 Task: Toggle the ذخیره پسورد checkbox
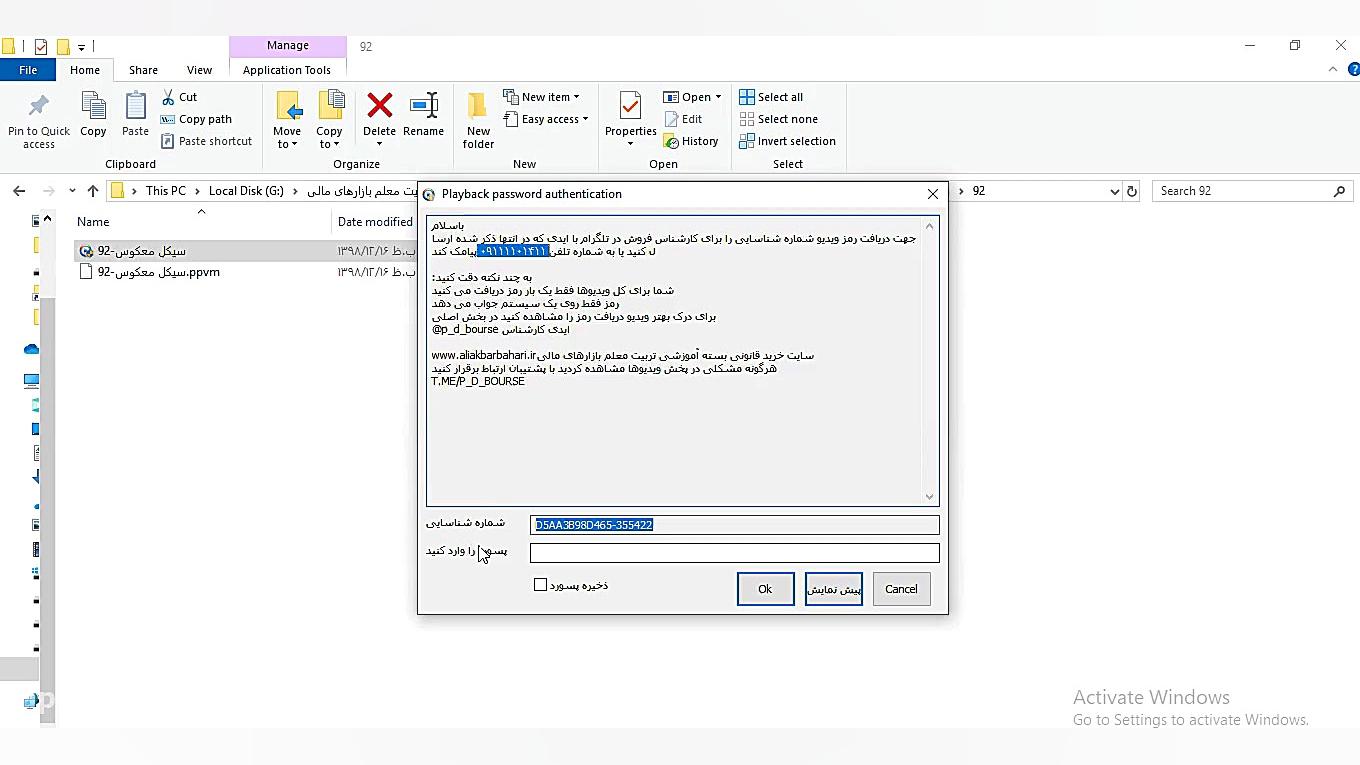click(x=541, y=585)
